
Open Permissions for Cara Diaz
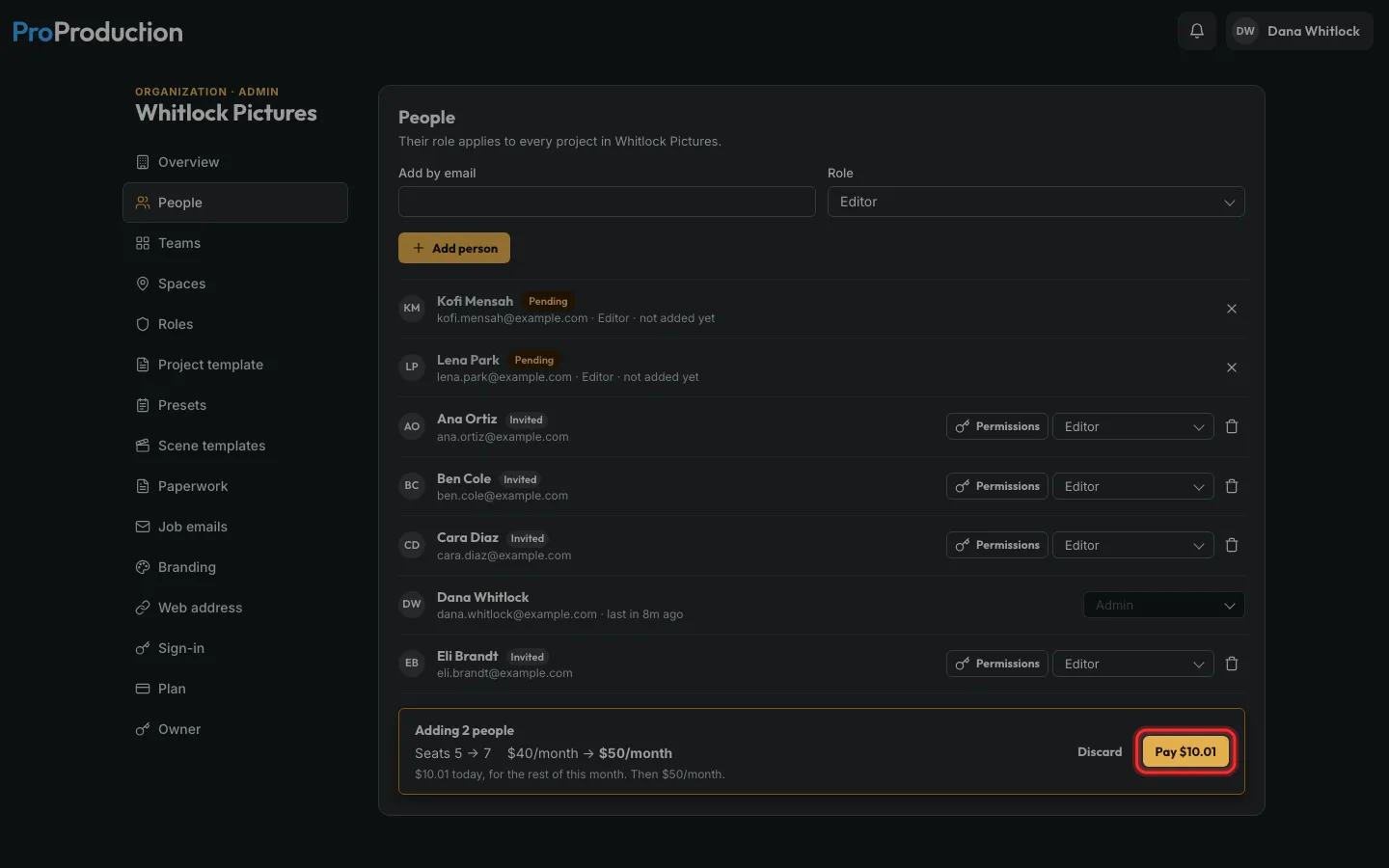tap(997, 545)
